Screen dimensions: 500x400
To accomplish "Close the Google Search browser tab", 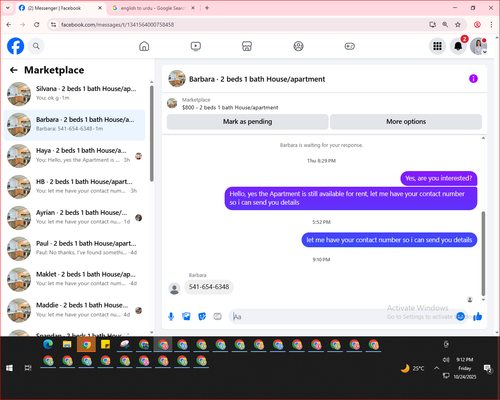I will 193,8.
